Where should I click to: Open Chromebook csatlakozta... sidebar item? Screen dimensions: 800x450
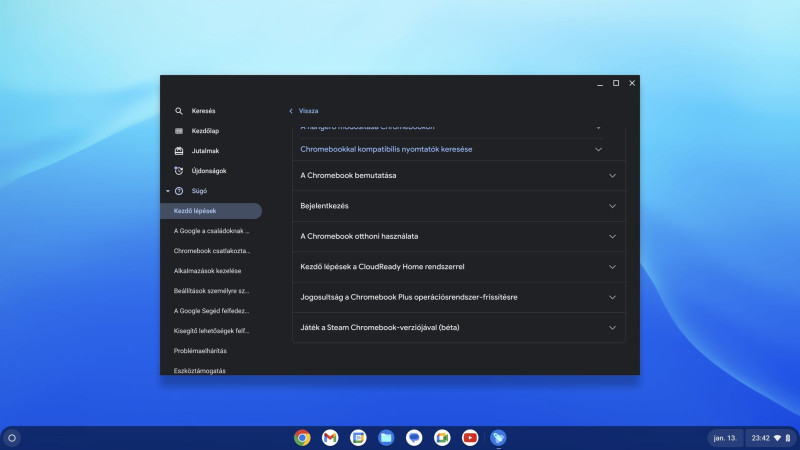point(211,251)
